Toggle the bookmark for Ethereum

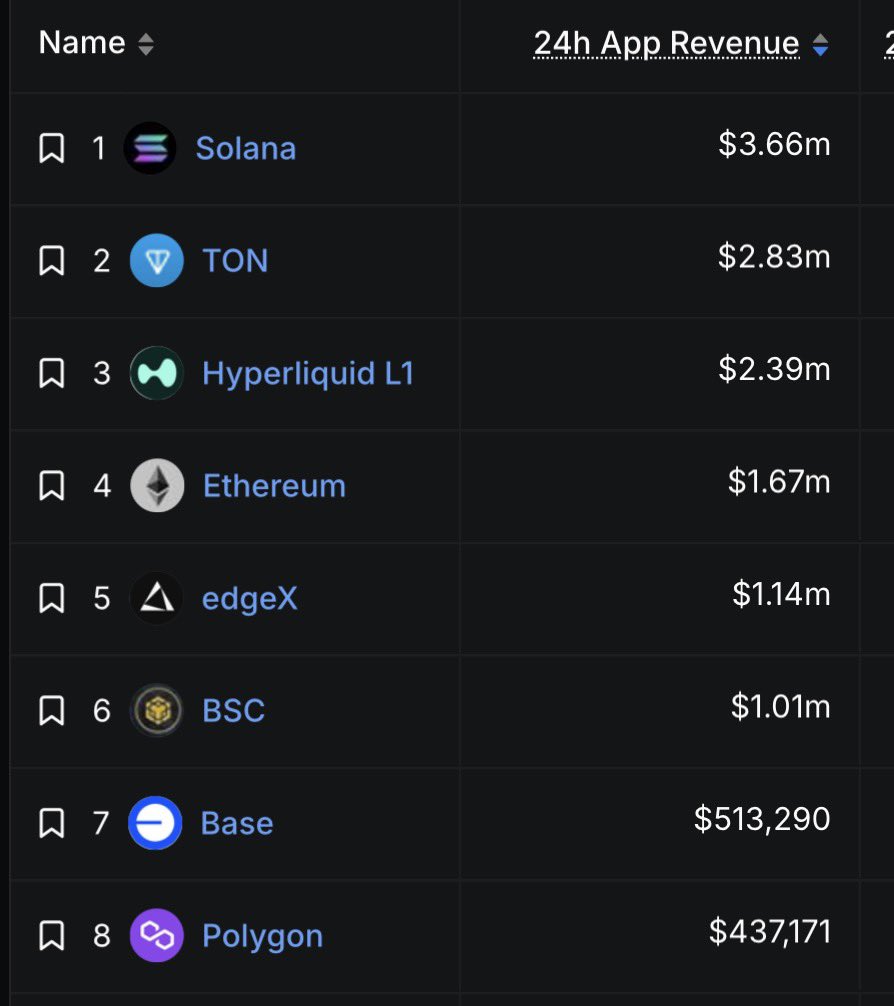[x=52, y=486]
